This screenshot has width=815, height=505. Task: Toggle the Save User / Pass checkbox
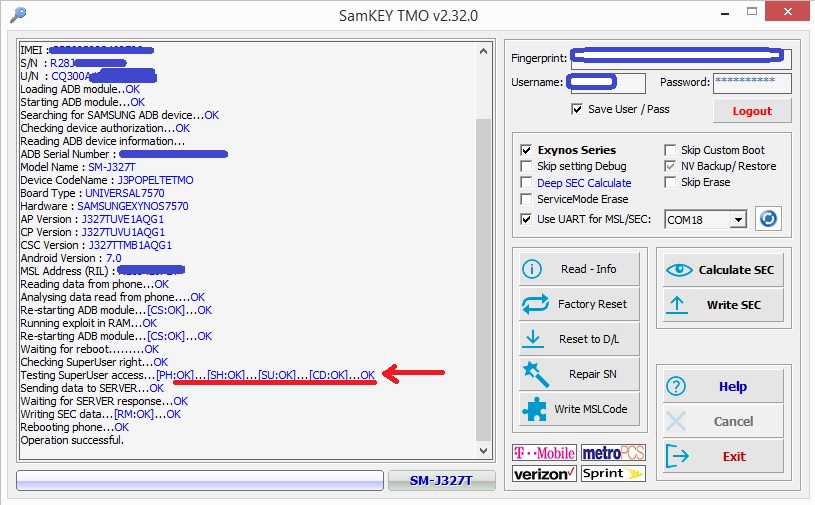(x=577, y=109)
